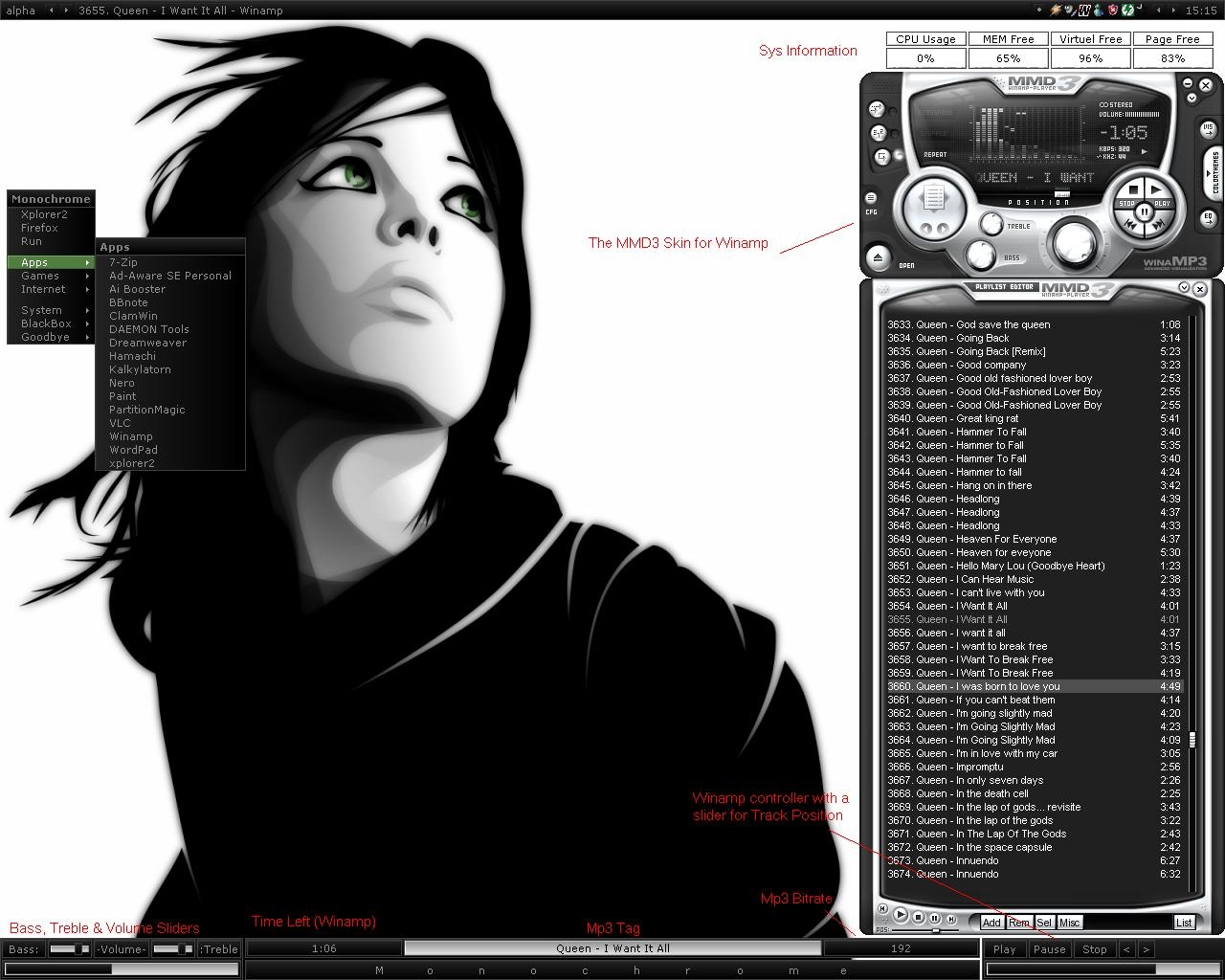Image resolution: width=1225 pixels, height=980 pixels.
Task: Click the Bass knob on player
Action: tap(981, 255)
